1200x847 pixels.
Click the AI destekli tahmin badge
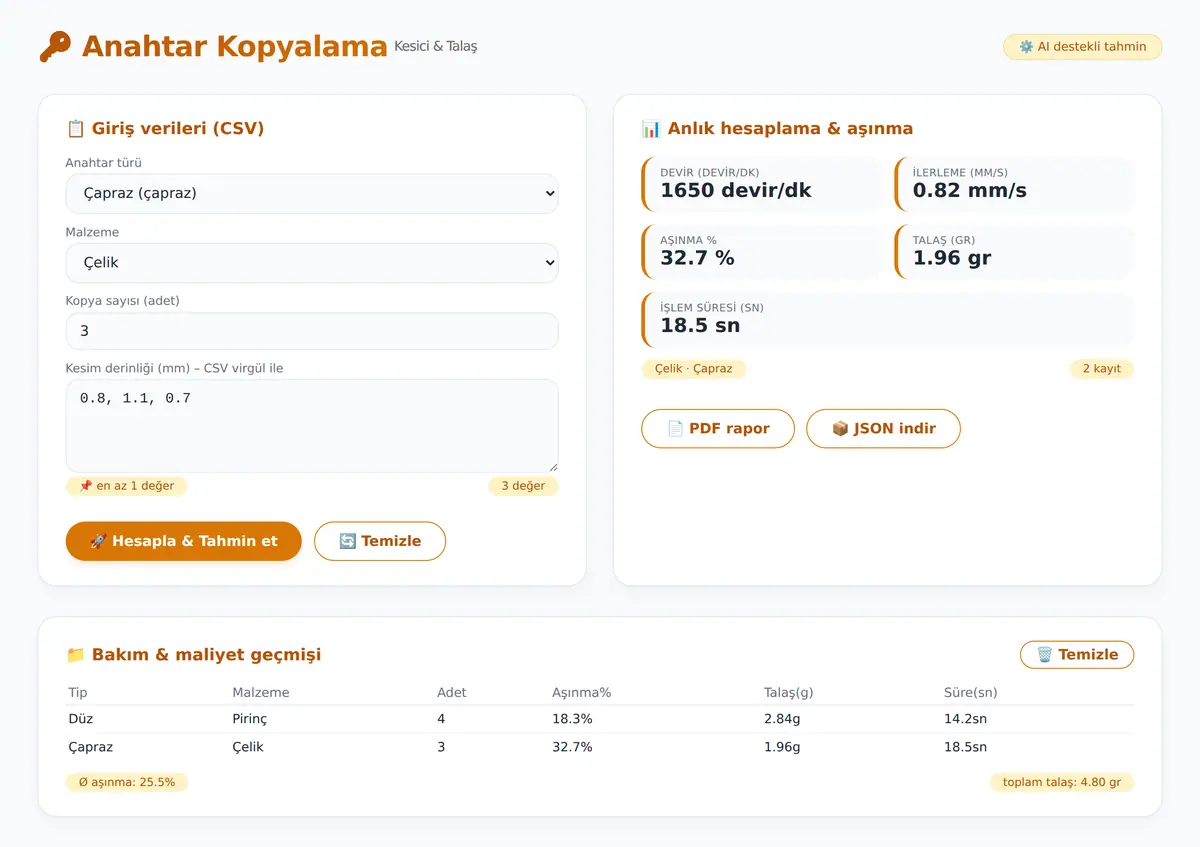coord(1083,47)
